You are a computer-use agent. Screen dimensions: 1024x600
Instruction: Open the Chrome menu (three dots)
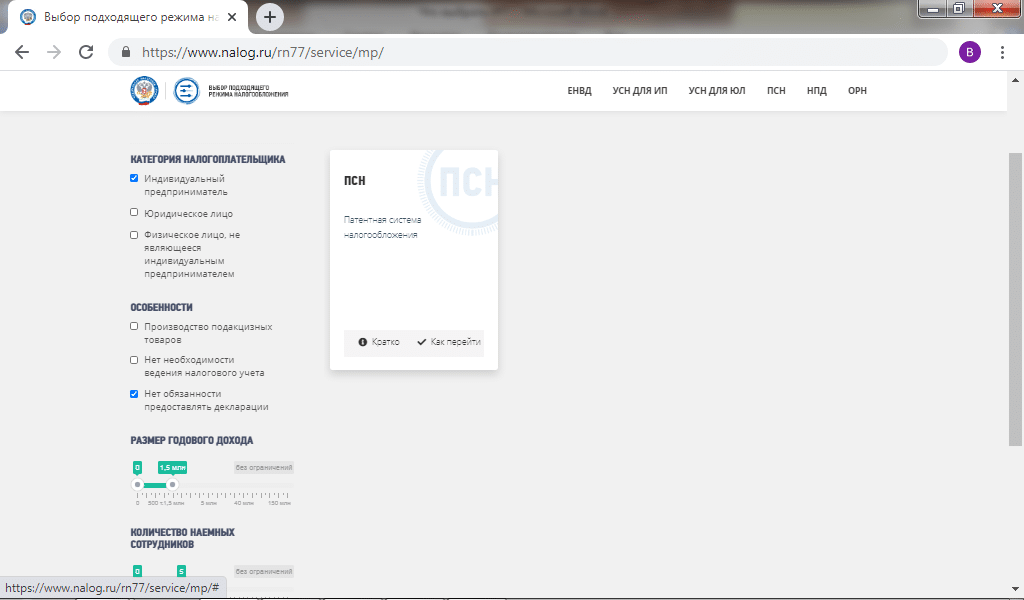[1002, 52]
